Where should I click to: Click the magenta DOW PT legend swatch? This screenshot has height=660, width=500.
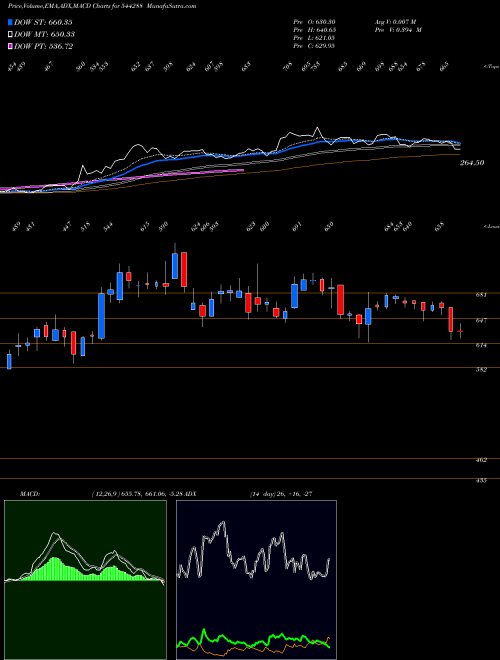tap(10, 46)
